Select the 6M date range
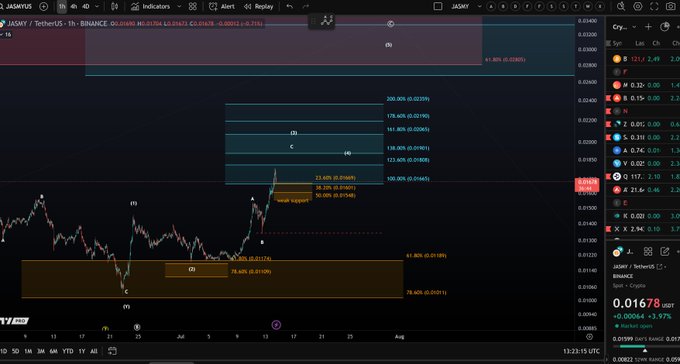The image size is (680, 364). 53,351
